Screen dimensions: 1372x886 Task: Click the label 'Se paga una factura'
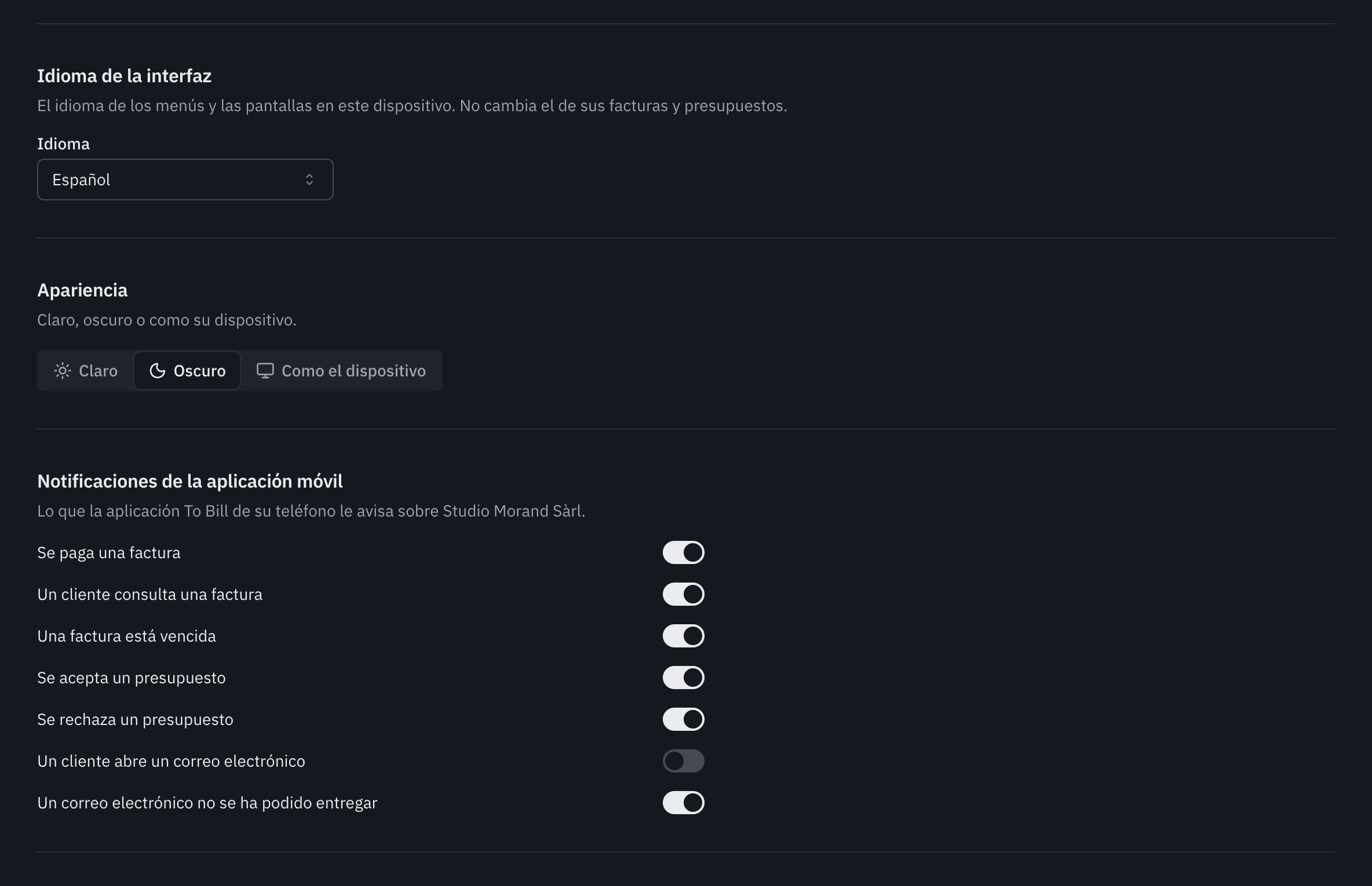pyautogui.click(x=109, y=552)
